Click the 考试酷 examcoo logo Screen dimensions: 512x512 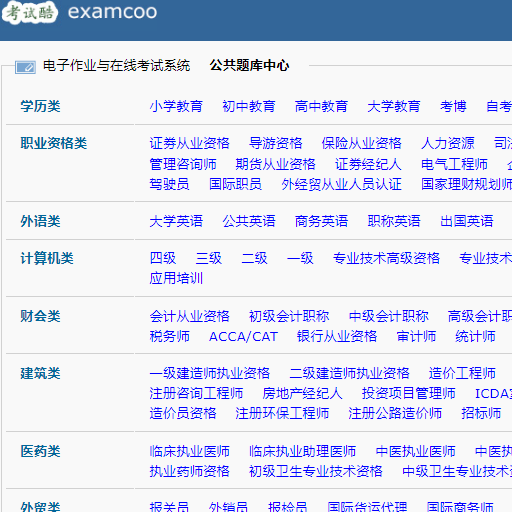point(79,12)
